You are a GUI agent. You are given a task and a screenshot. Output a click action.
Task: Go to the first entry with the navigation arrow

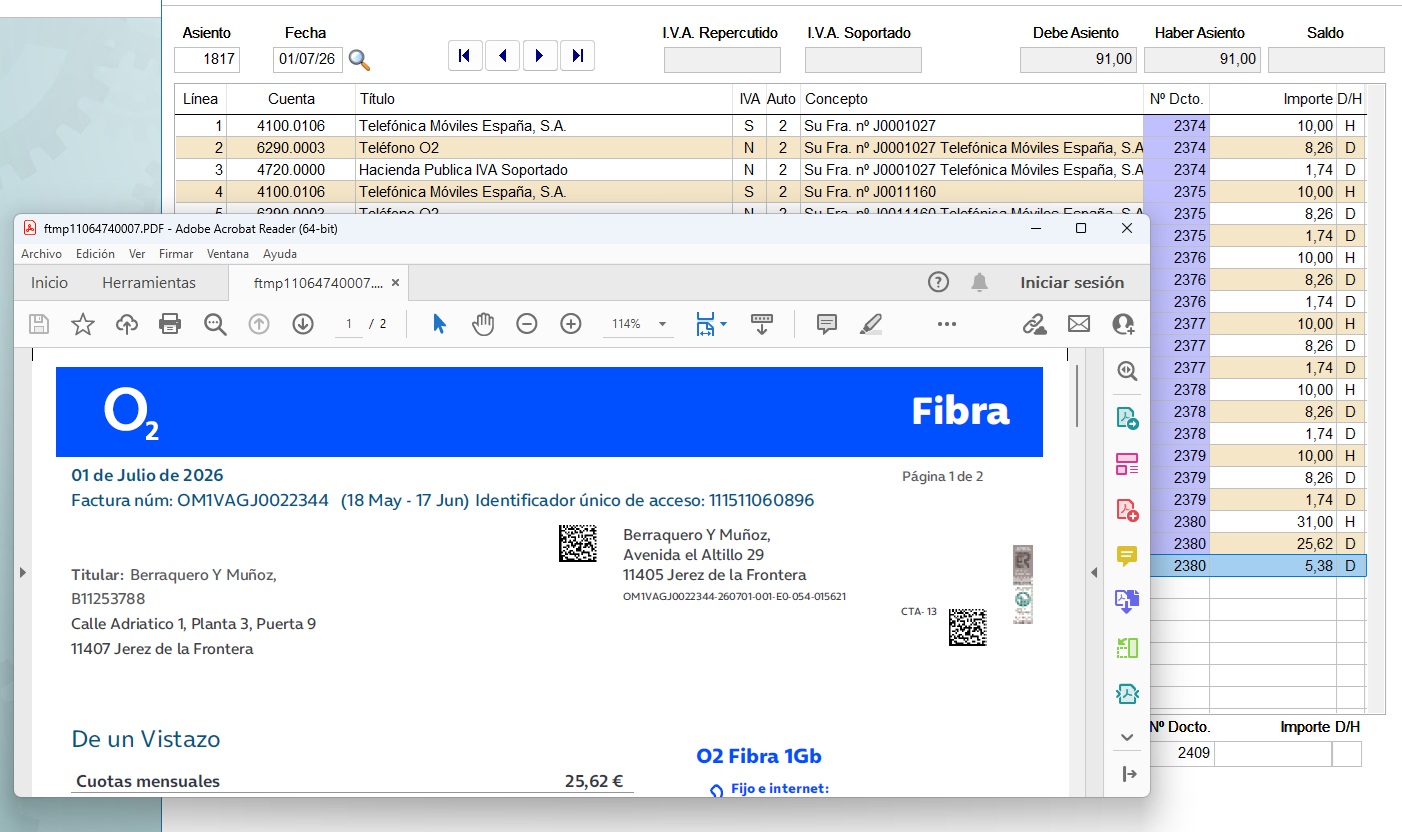coord(465,56)
